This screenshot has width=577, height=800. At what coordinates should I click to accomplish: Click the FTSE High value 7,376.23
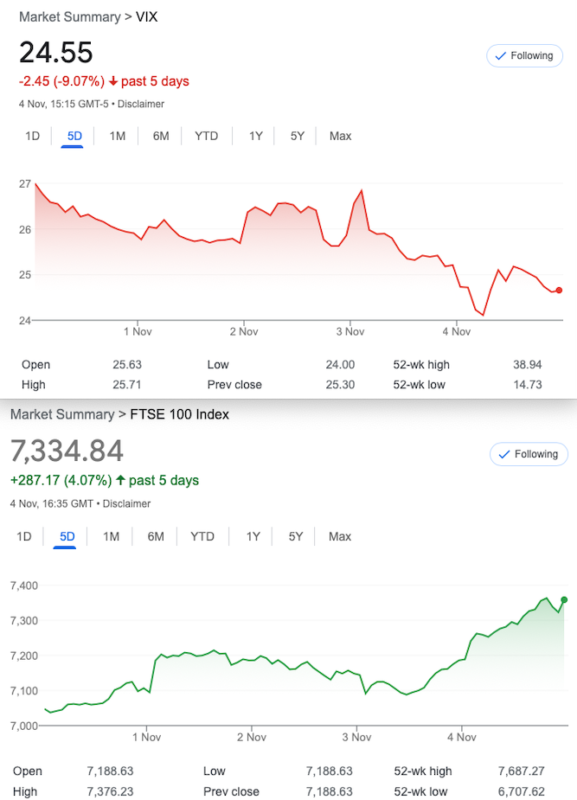click(110, 791)
